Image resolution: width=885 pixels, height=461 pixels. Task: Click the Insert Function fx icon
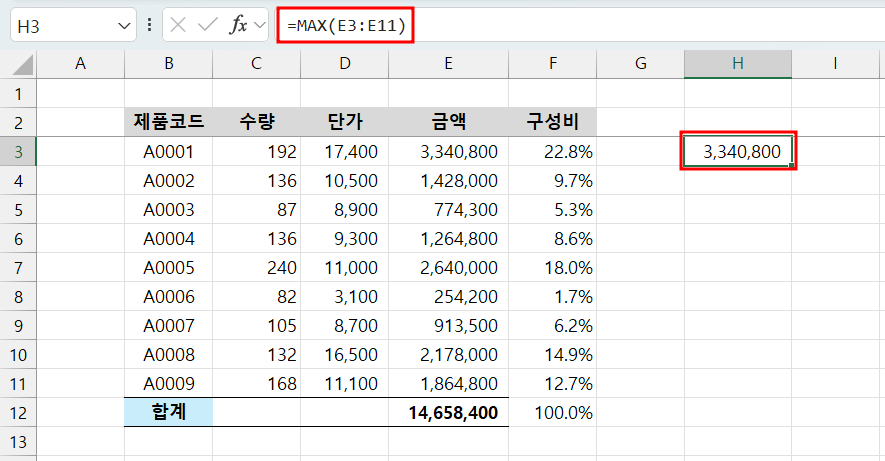tap(238, 25)
